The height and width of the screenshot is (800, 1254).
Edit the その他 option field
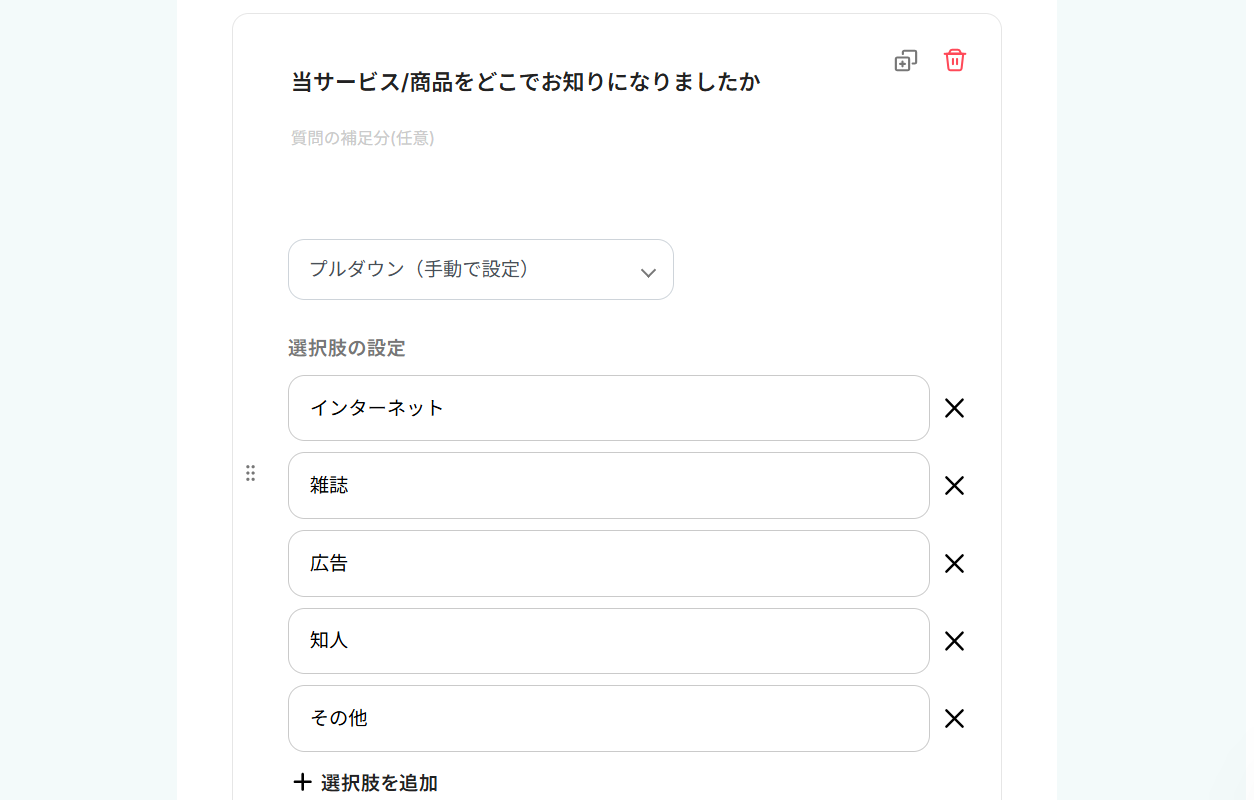tap(608, 719)
